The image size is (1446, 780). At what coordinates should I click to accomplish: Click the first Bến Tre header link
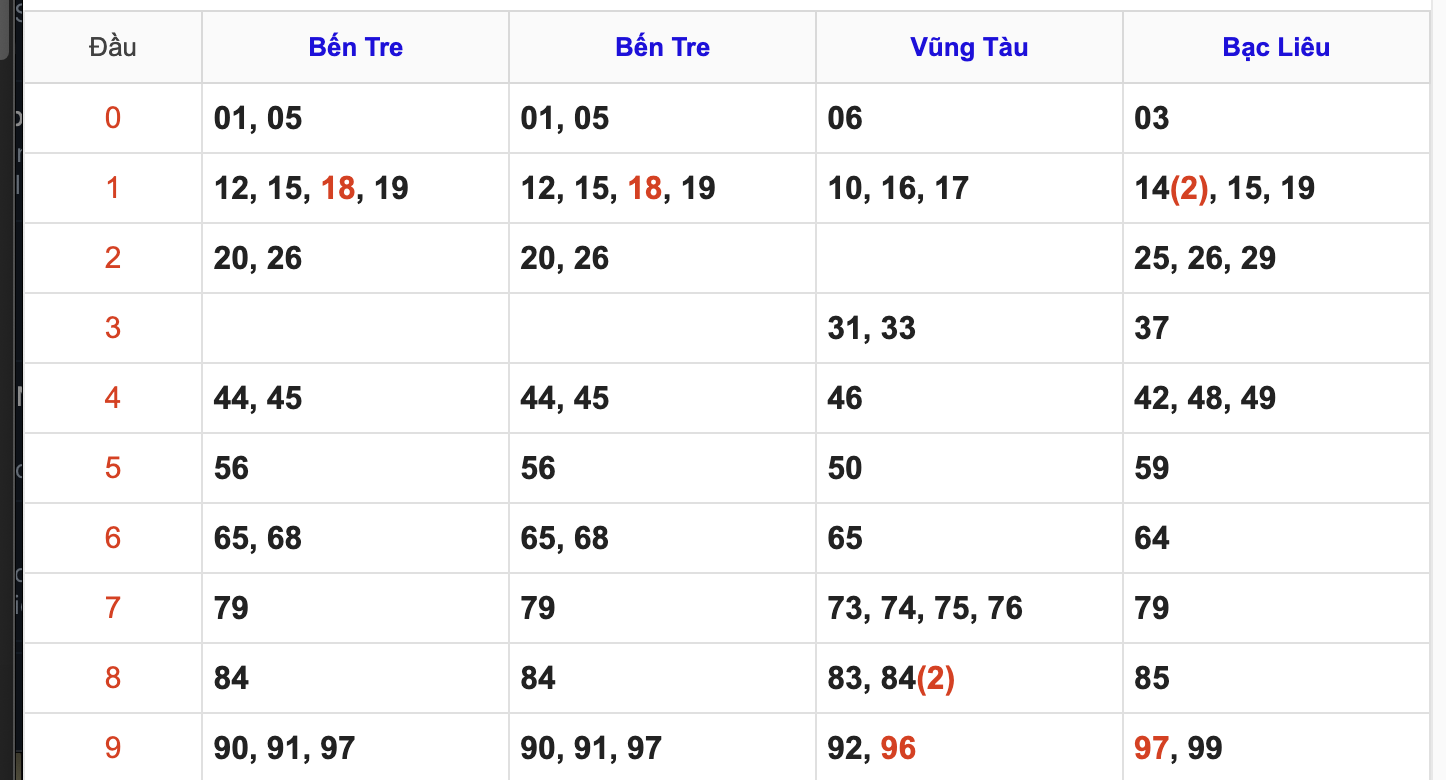(x=355, y=47)
